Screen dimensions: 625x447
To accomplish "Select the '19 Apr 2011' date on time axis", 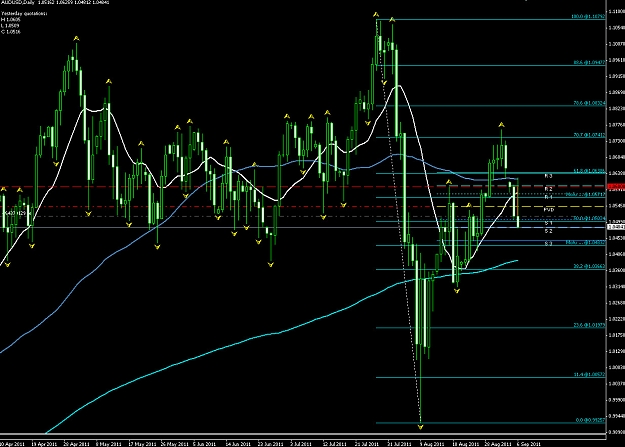I will click(44, 444).
